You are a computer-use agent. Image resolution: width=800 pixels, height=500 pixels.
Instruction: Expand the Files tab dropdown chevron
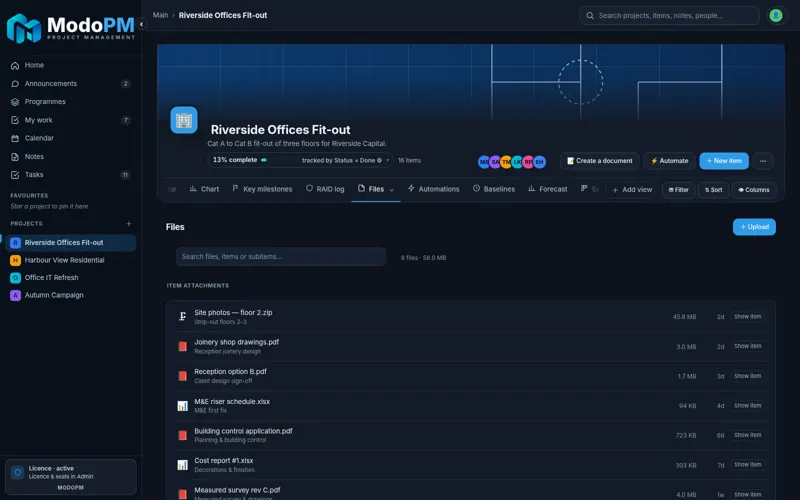(x=392, y=190)
